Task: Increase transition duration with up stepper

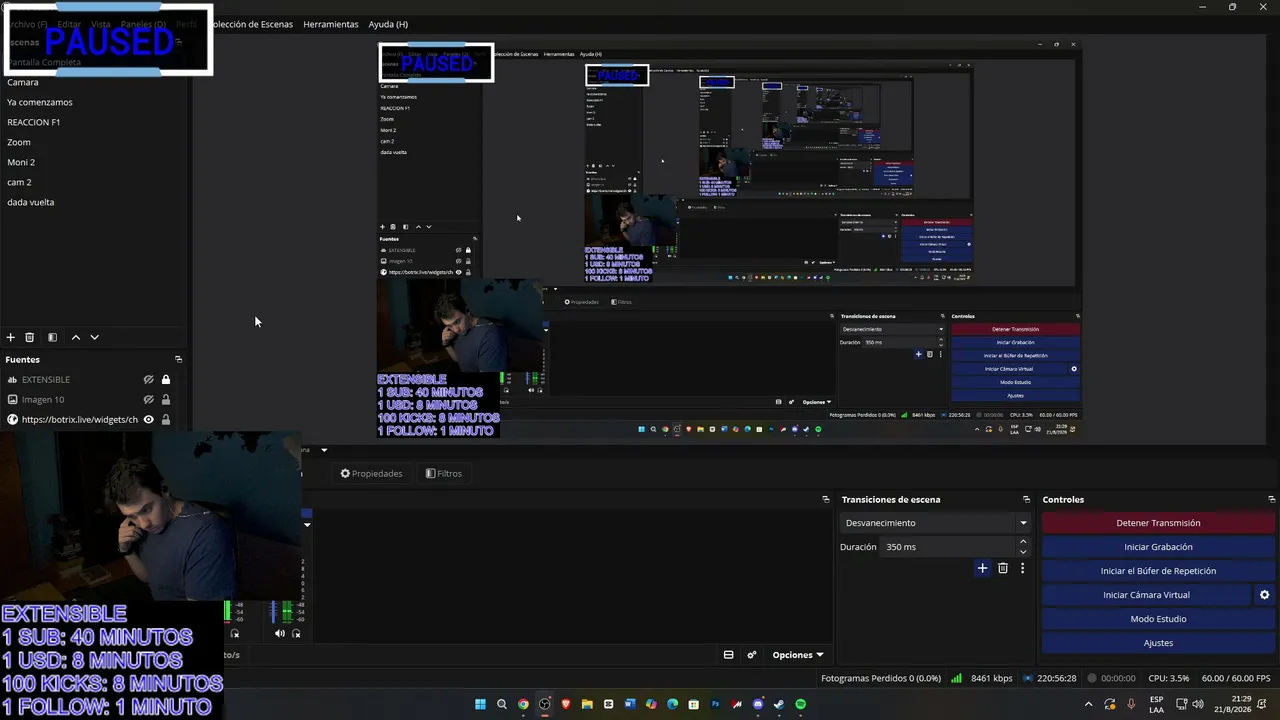Action: click(x=1022, y=542)
